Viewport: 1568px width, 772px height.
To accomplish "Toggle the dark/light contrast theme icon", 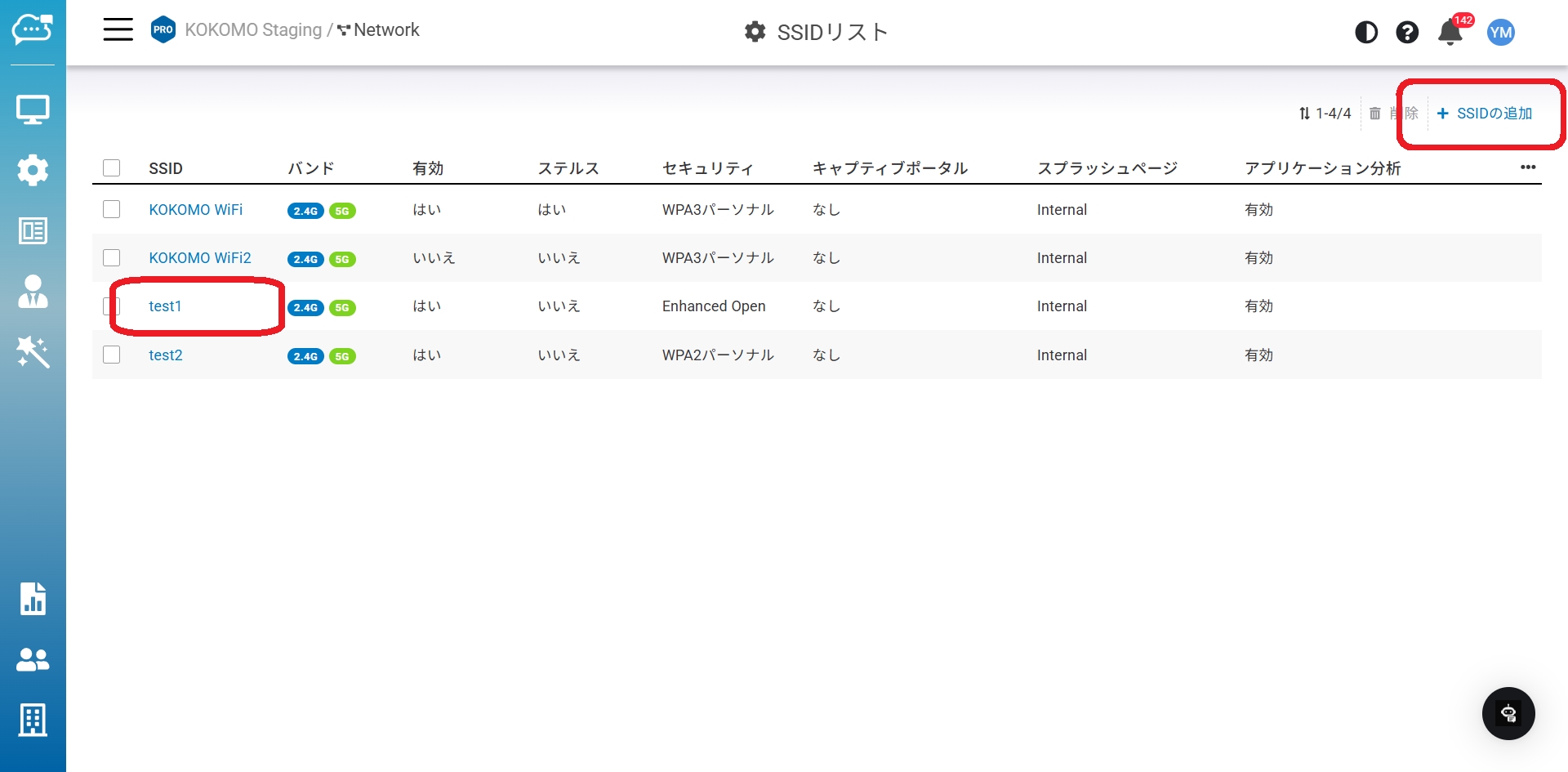I will [x=1365, y=33].
